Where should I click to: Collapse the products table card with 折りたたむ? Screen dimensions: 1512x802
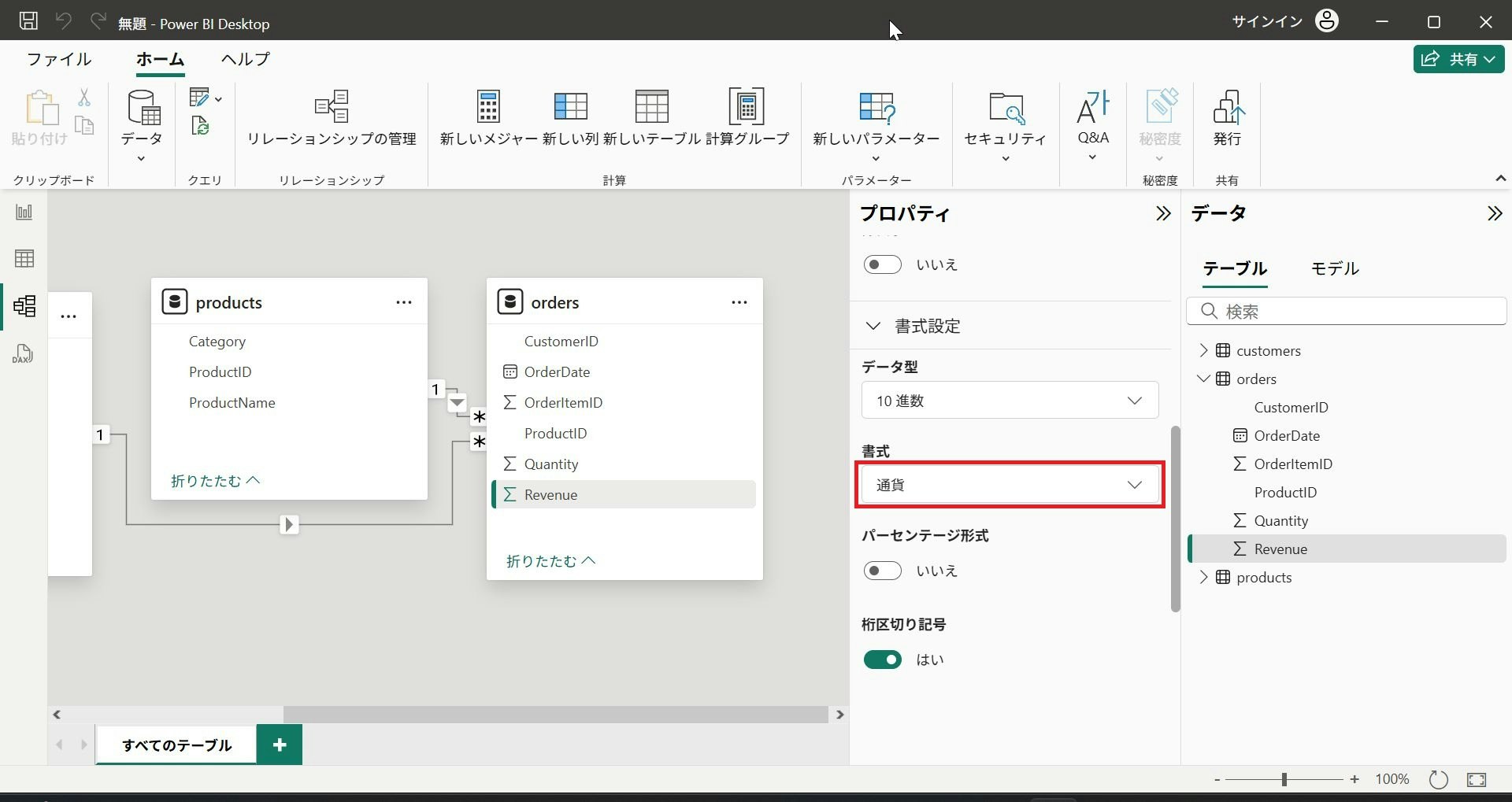coord(215,480)
